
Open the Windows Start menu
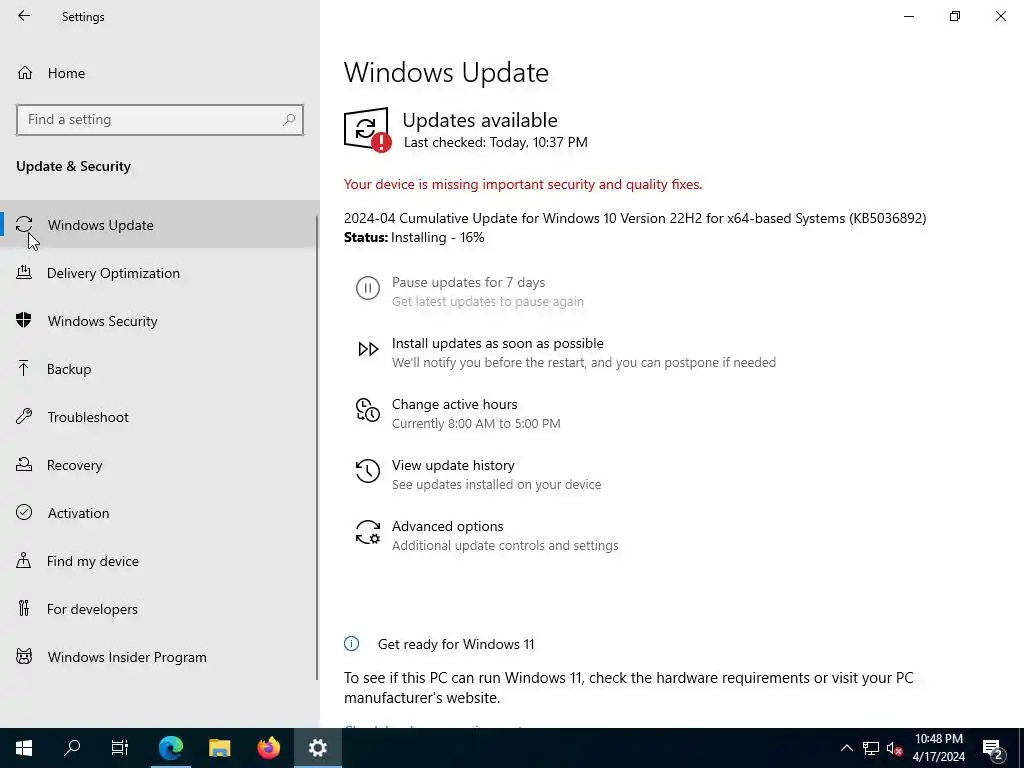[x=24, y=748]
